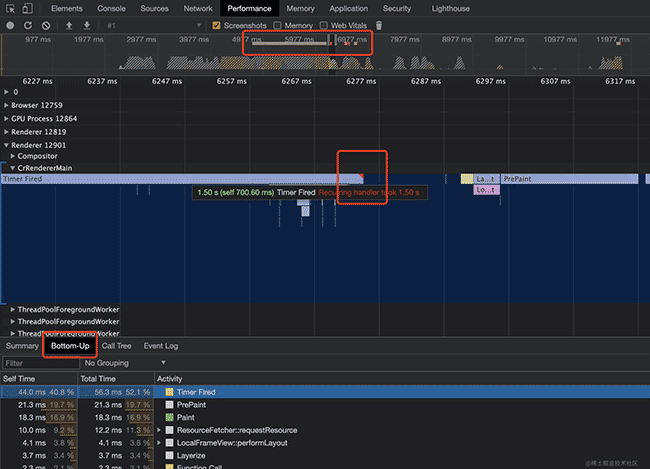The height and width of the screenshot is (469, 650).
Task: Open the Elements tab
Action: pos(67,8)
